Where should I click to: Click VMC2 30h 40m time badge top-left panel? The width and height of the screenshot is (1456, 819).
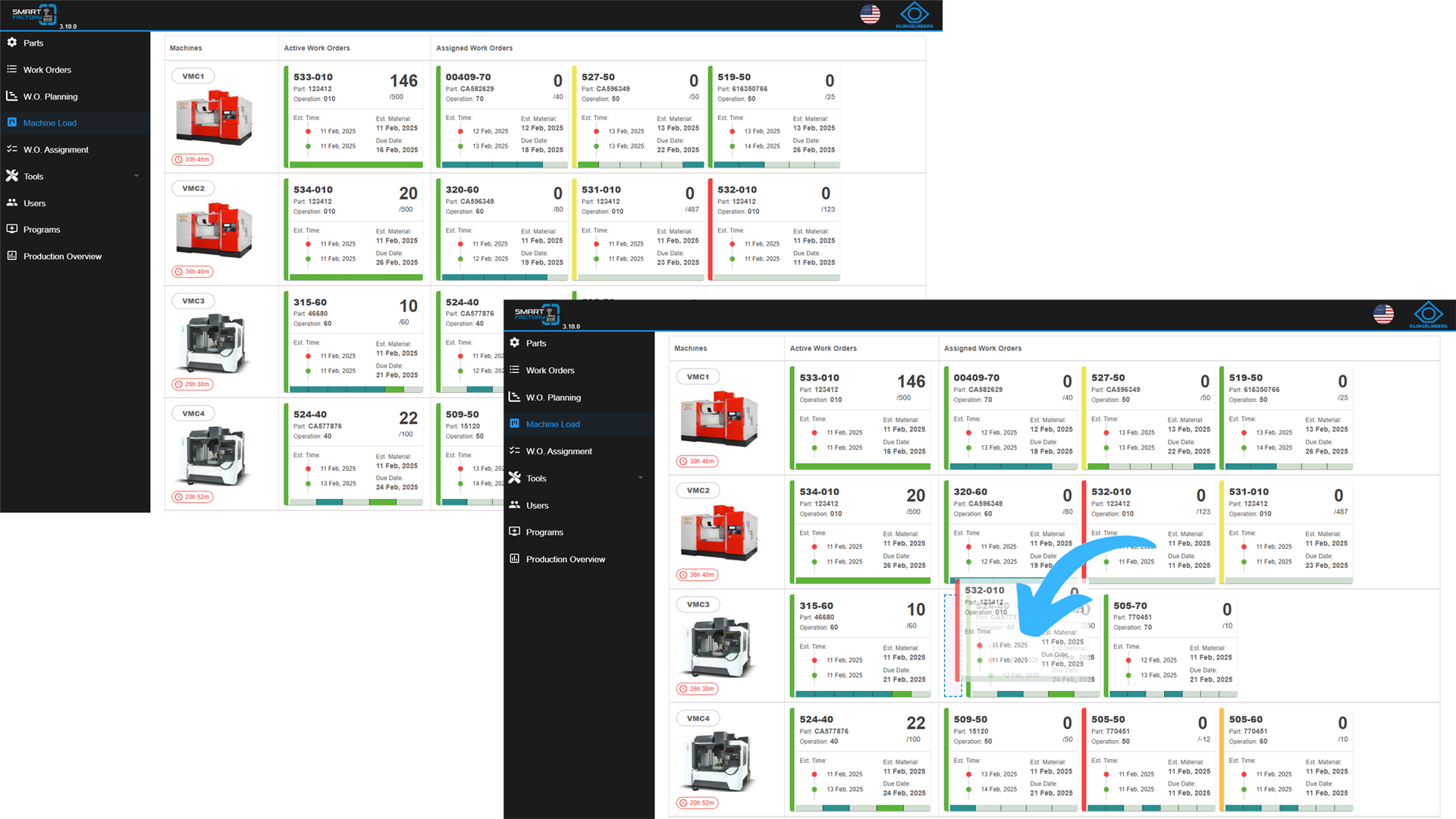[193, 271]
